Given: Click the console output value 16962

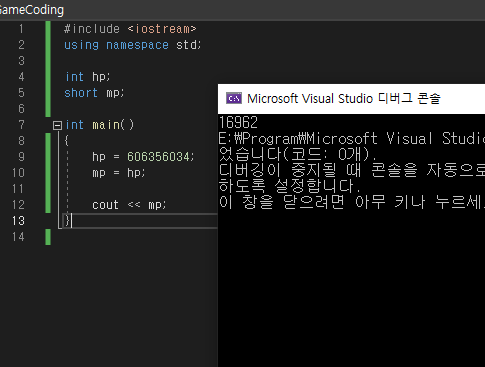Looking at the screenshot, I should (238, 122).
